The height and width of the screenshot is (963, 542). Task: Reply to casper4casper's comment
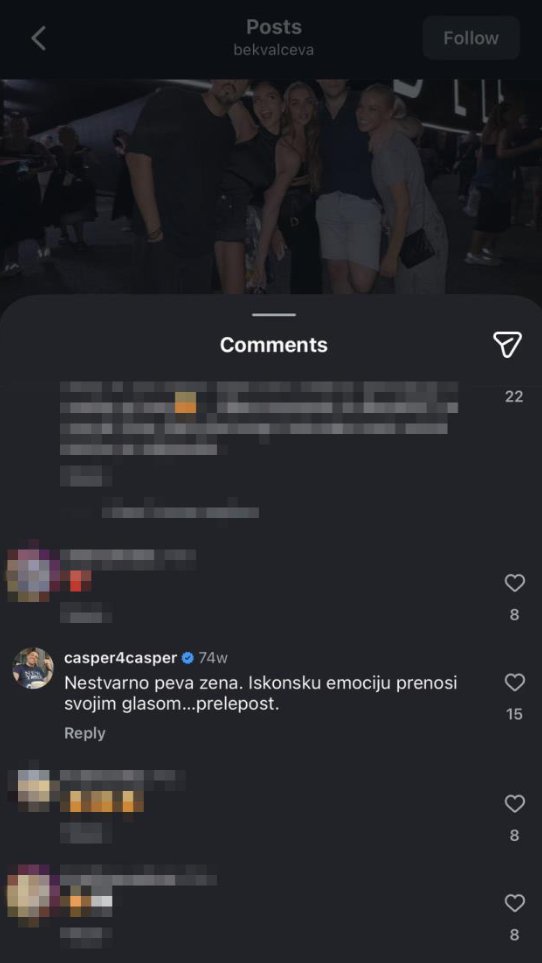[x=85, y=733]
